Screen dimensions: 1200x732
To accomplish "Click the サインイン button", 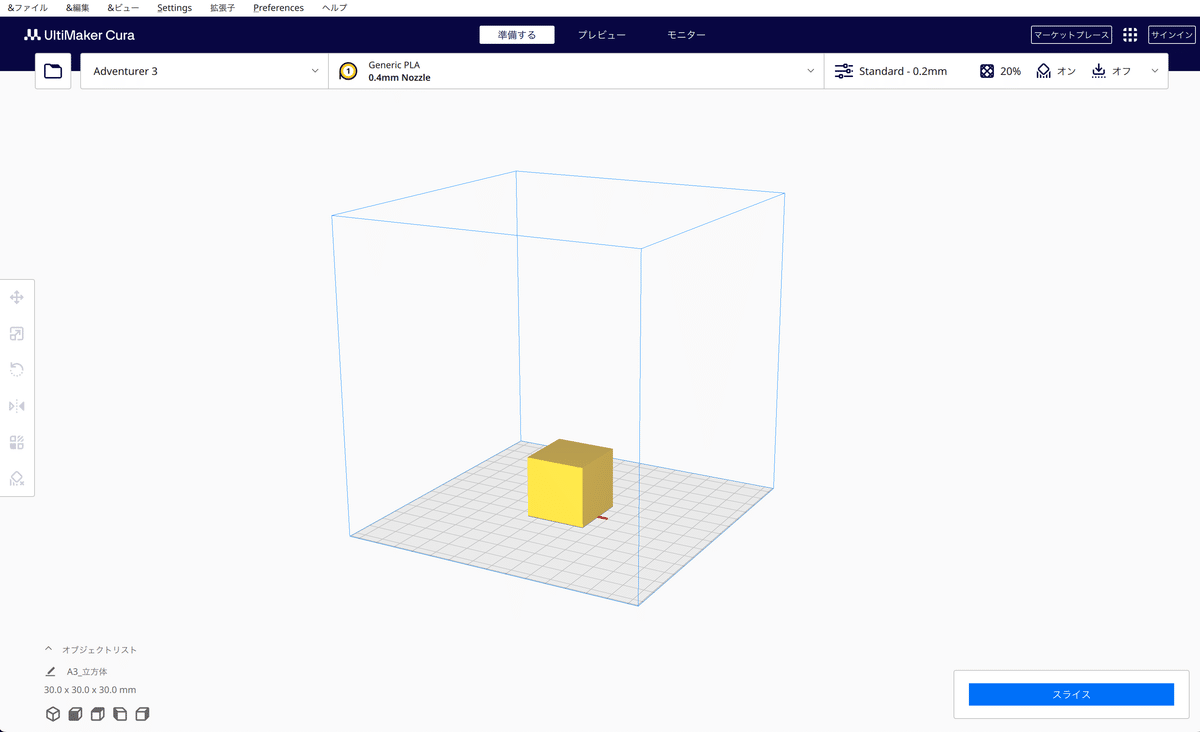I will [1171, 35].
